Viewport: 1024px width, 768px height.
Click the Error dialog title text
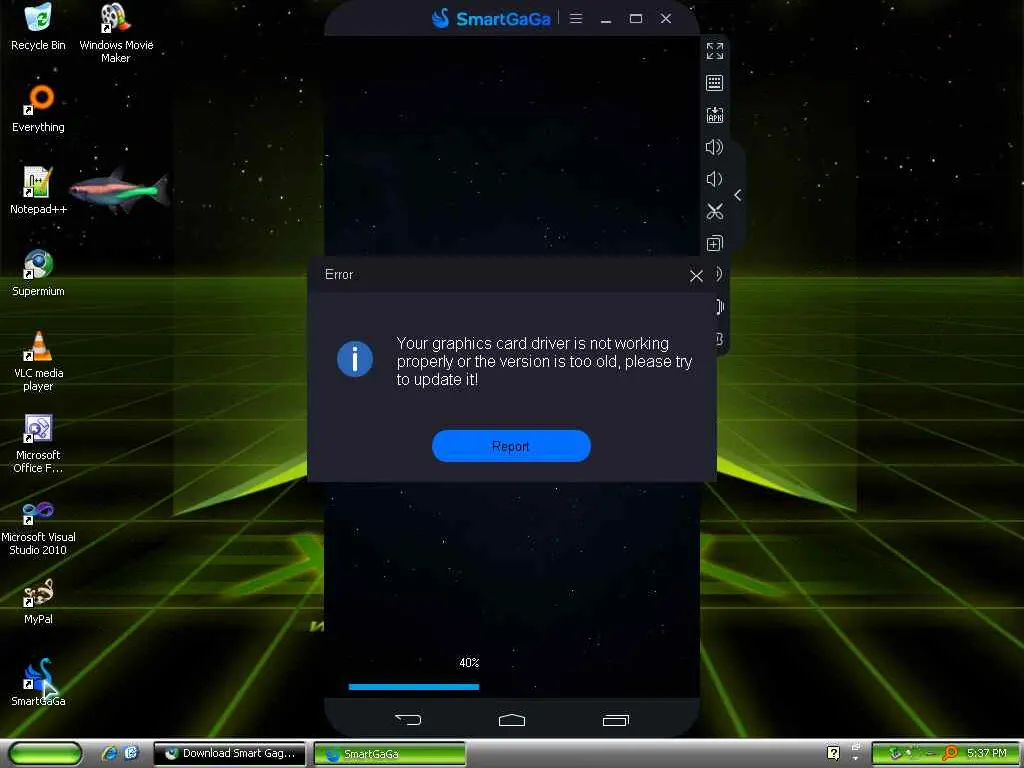point(339,274)
